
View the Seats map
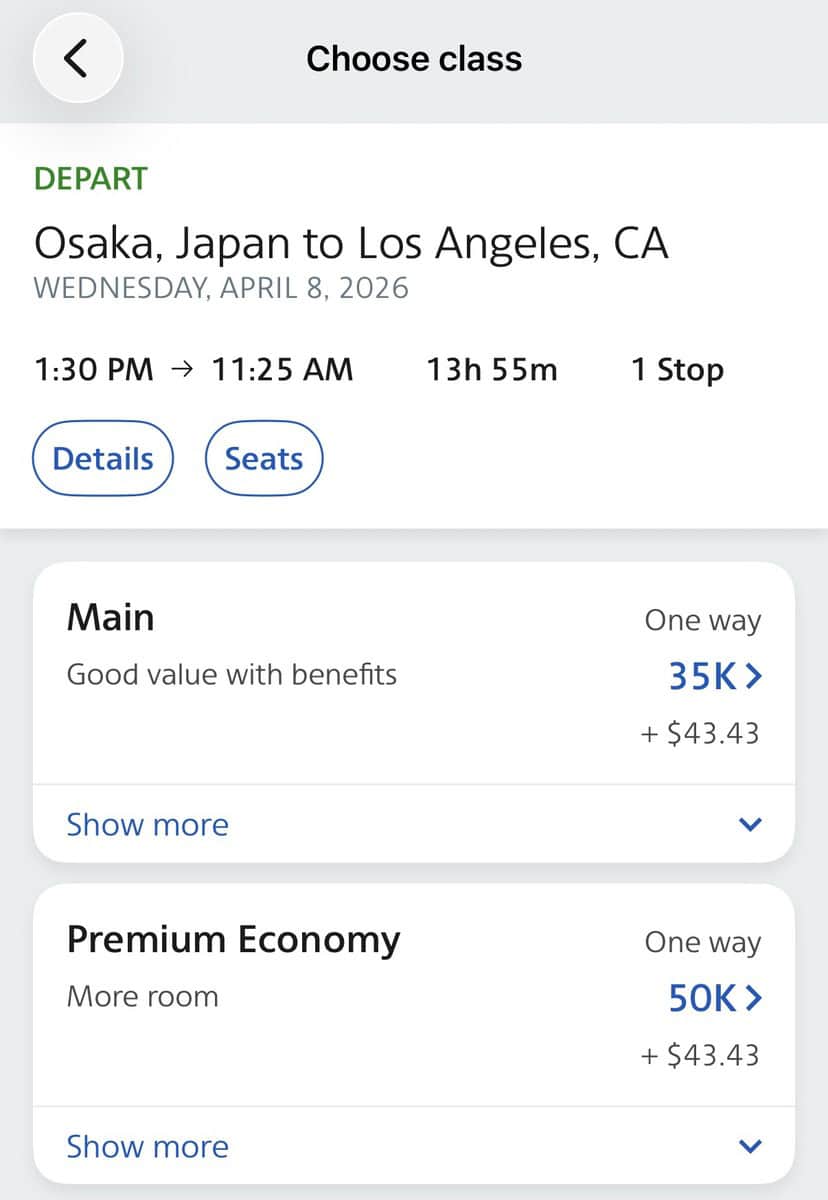(x=264, y=459)
